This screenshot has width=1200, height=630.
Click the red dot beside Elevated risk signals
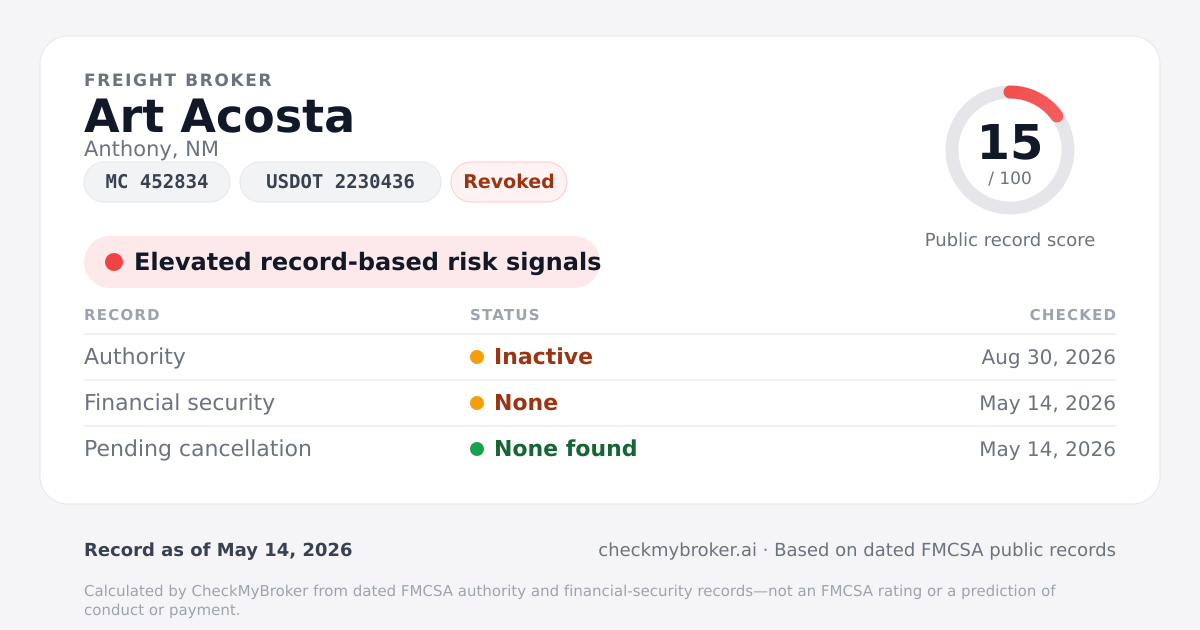coord(114,262)
